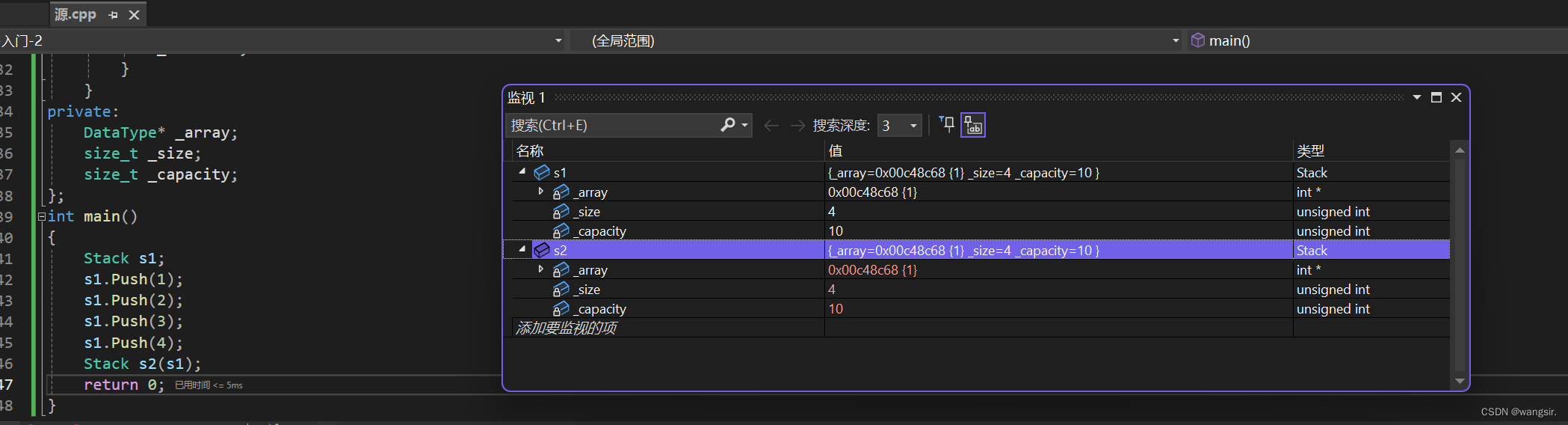
Task: Click the private: keyword in code
Action: pos(82,111)
